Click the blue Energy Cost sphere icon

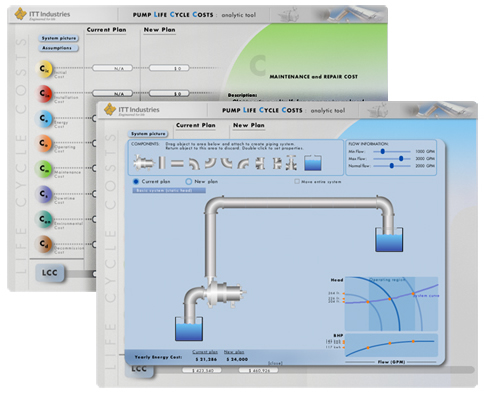tap(44, 119)
